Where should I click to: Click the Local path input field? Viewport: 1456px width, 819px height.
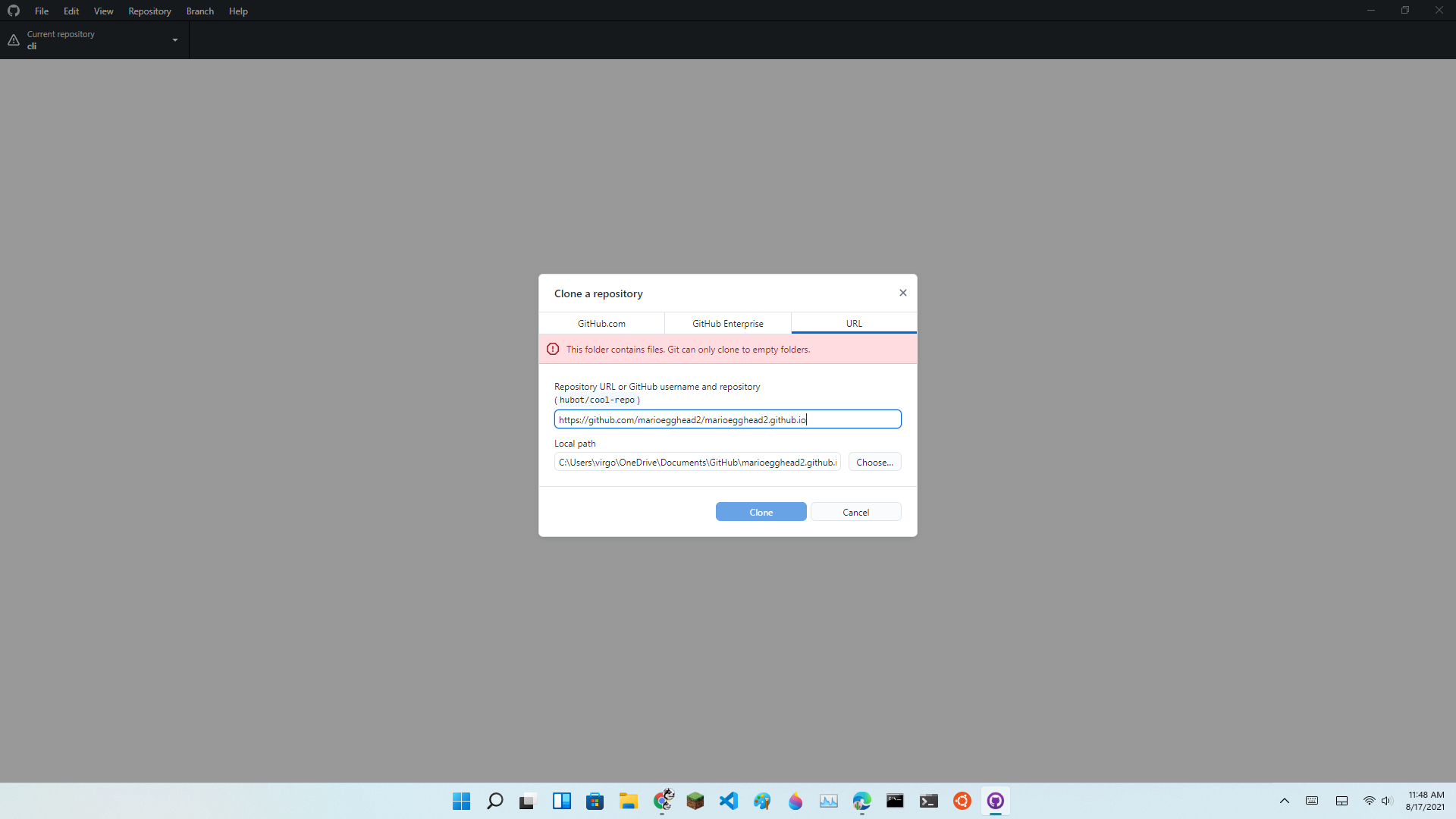697,462
